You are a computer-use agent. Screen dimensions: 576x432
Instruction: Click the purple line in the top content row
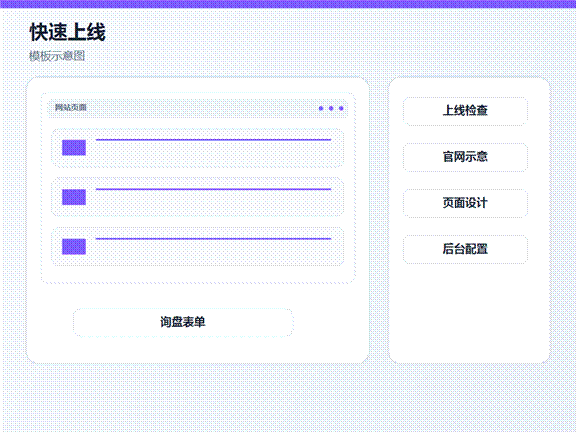click(x=213, y=140)
